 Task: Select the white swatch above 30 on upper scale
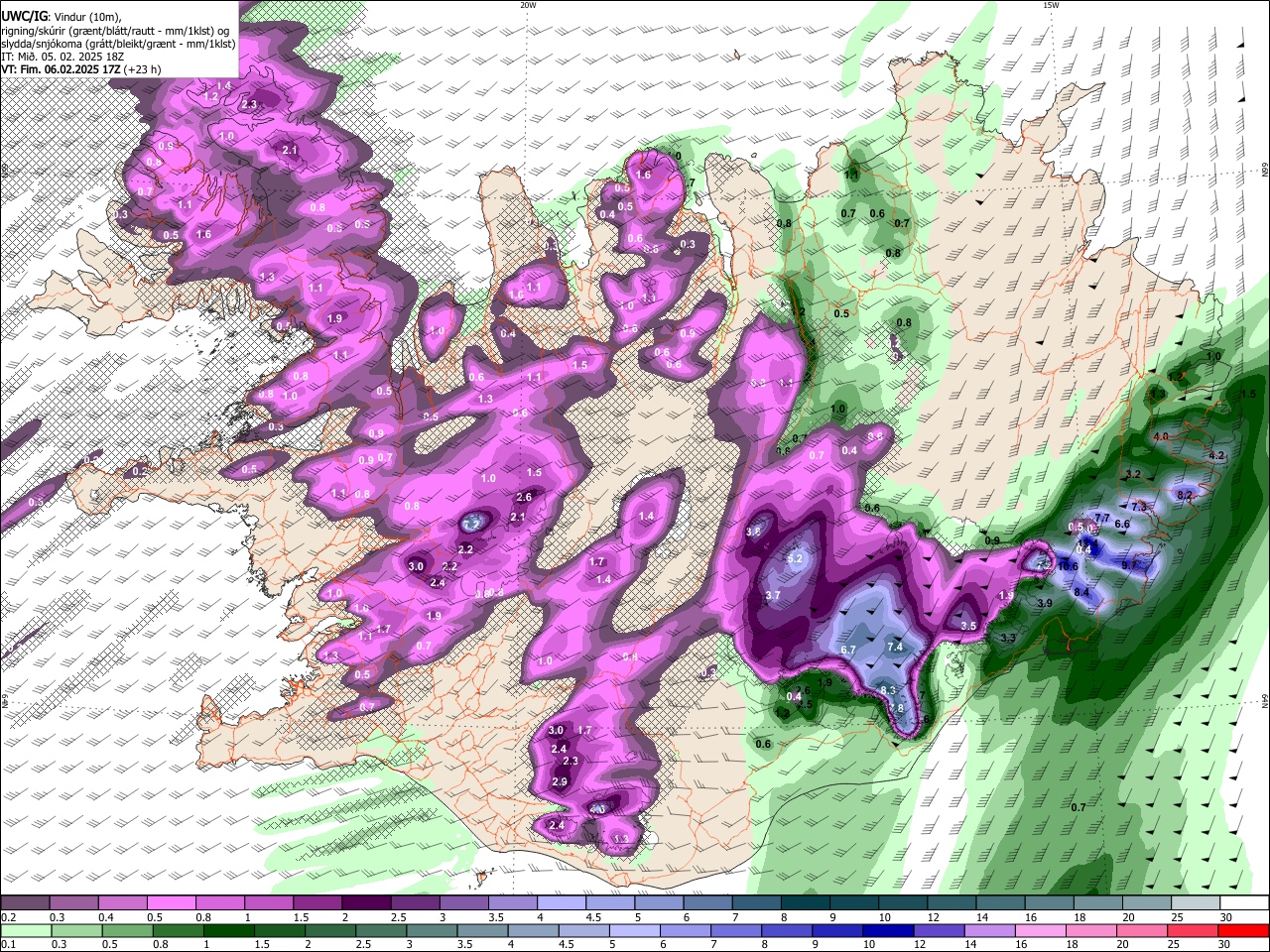(x=1244, y=903)
